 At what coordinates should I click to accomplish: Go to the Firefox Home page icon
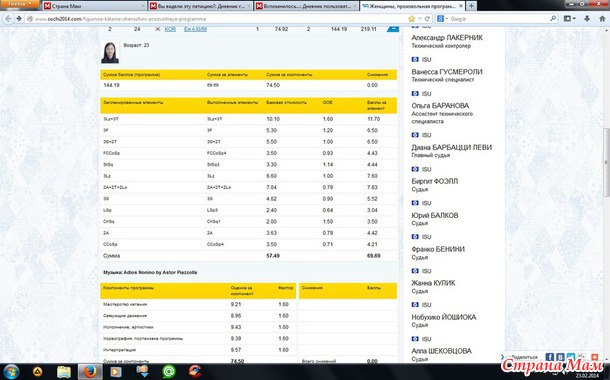point(602,19)
